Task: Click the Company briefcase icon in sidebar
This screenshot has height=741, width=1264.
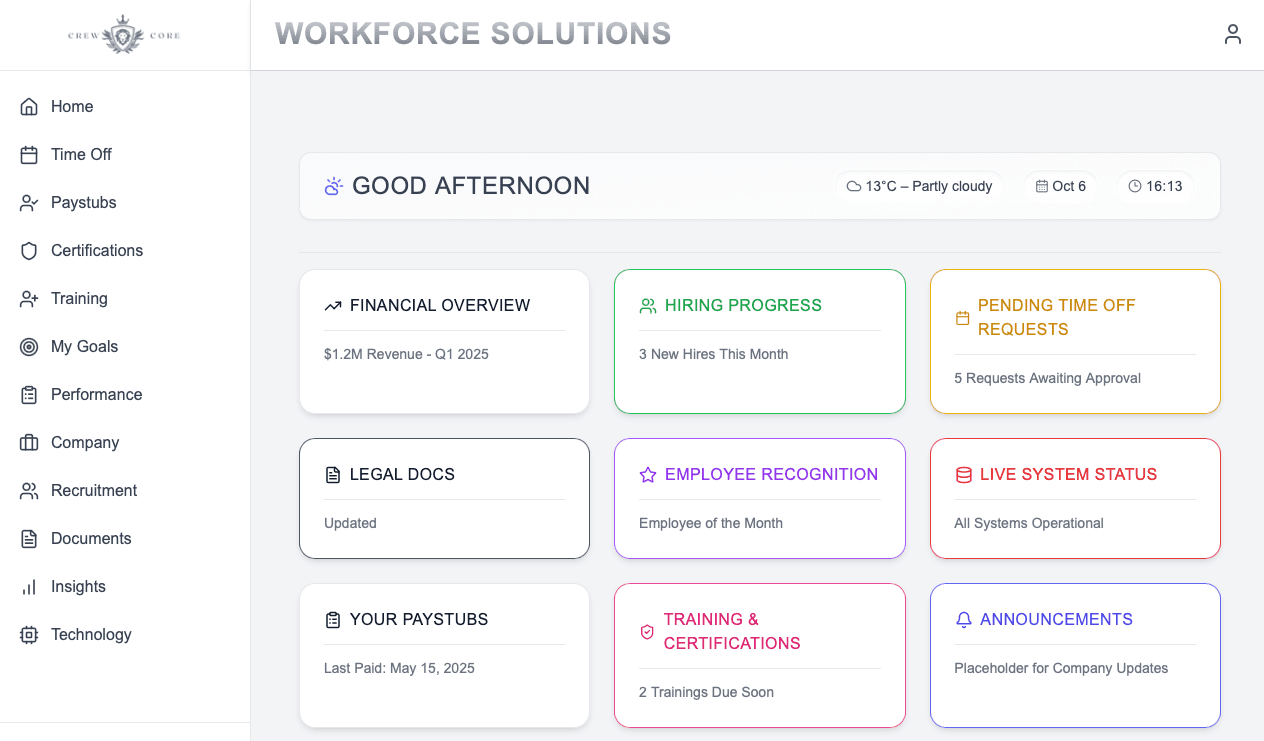Action: tap(29, 443)
